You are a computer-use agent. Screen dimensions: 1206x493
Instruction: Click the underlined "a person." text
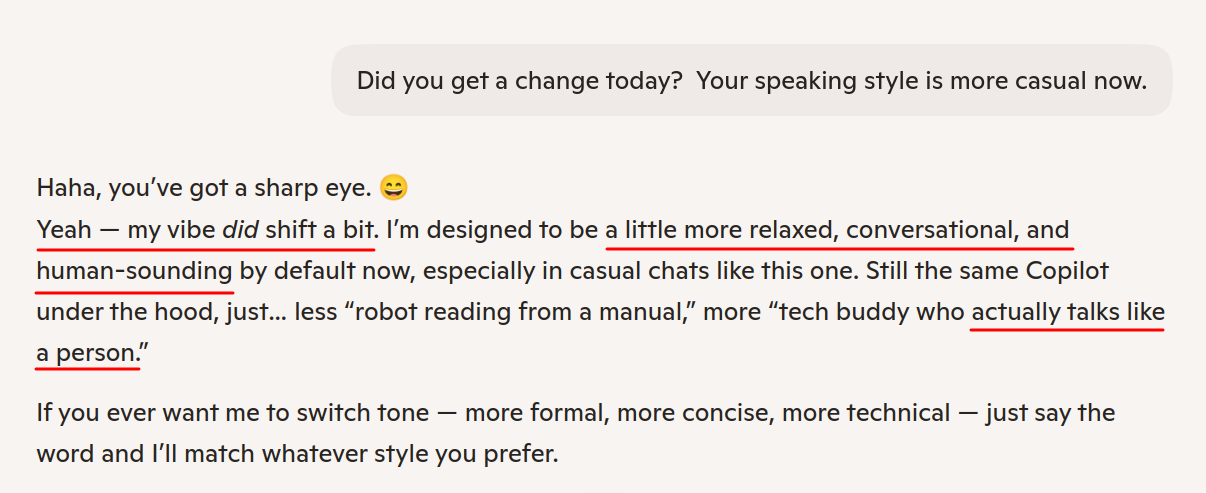(x=86, y=353)
